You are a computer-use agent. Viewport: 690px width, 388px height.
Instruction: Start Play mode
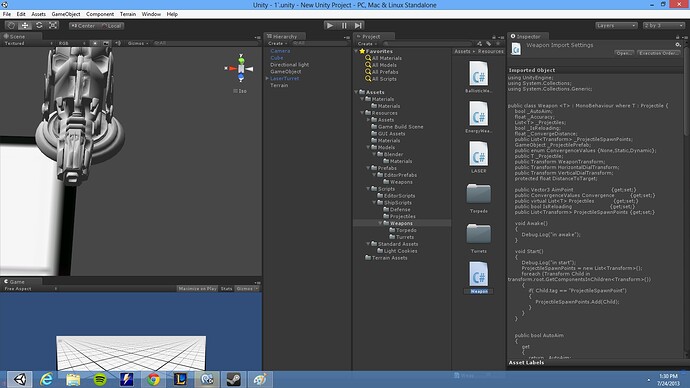coord(330,26)
